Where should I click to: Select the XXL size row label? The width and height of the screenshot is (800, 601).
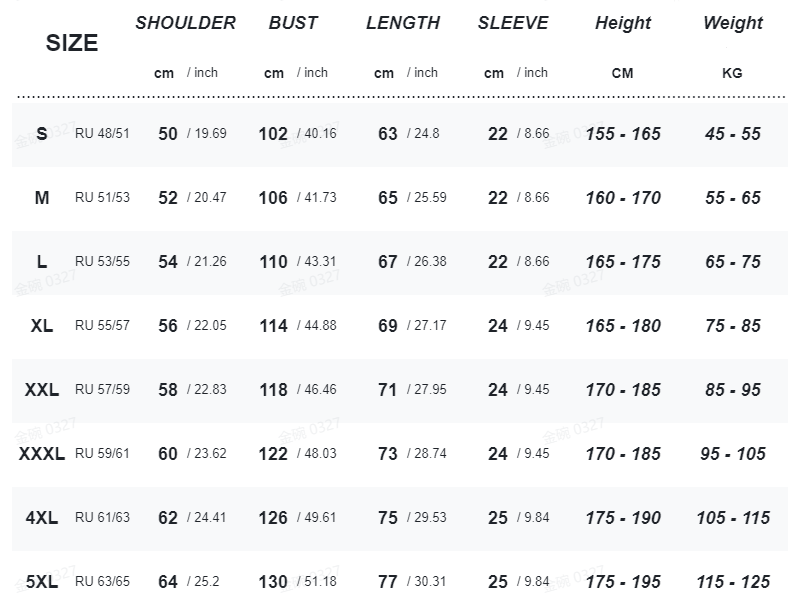42,390
